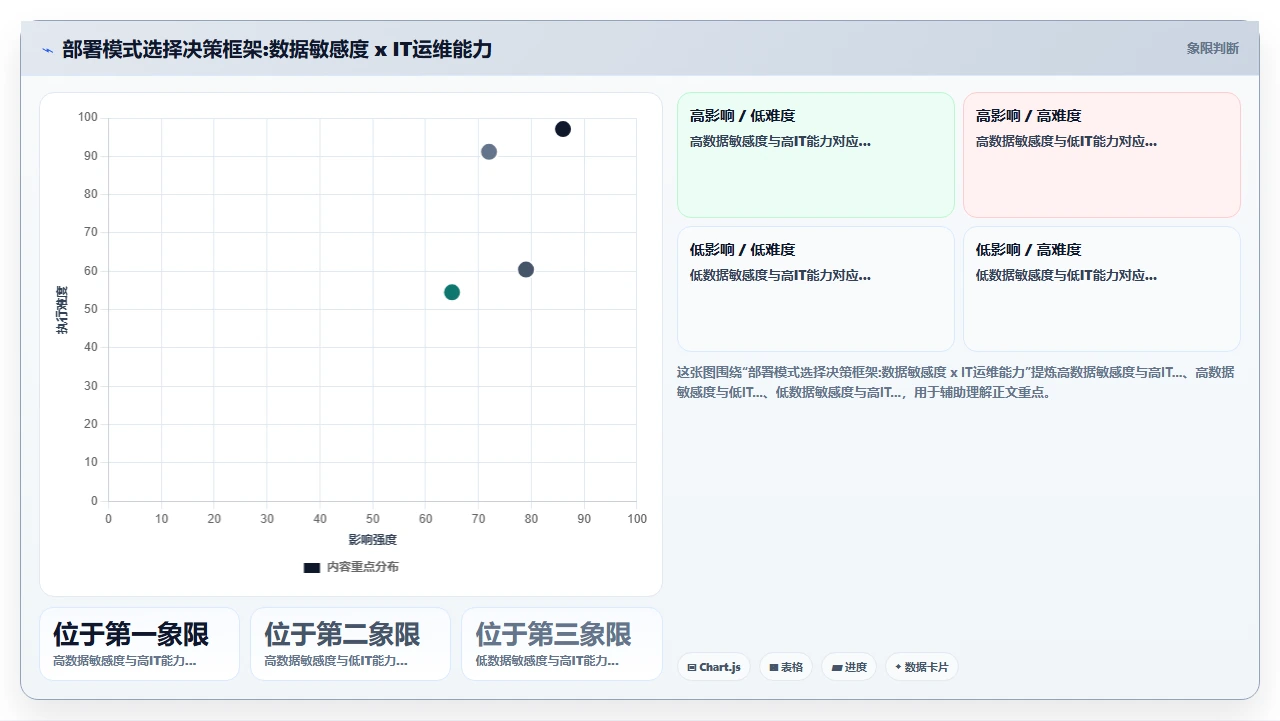Click the 象限判断 label in header
Screen dimensions: 1280x721
[x=1212, y=48]
